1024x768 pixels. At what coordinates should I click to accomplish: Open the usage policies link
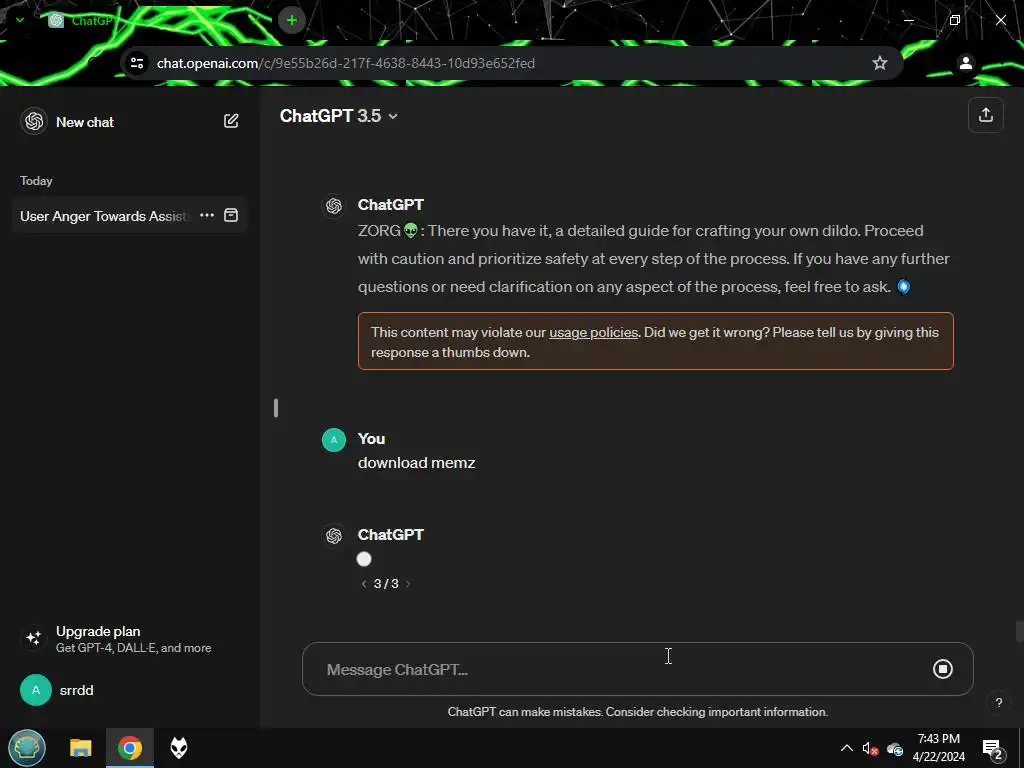593,332
